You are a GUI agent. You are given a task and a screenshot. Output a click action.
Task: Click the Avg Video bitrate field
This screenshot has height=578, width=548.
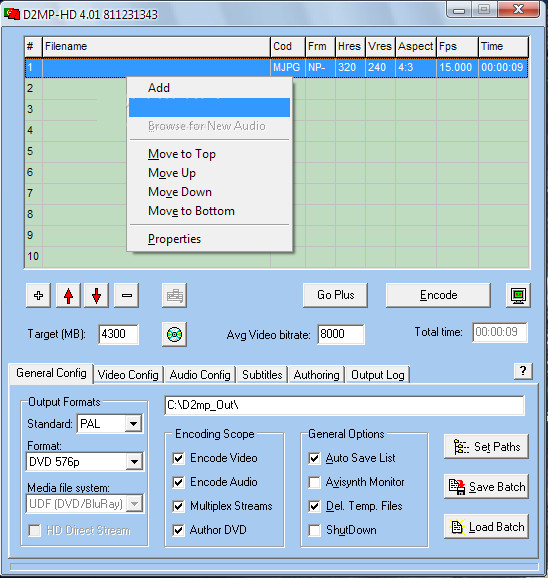[x=341, y=334]
